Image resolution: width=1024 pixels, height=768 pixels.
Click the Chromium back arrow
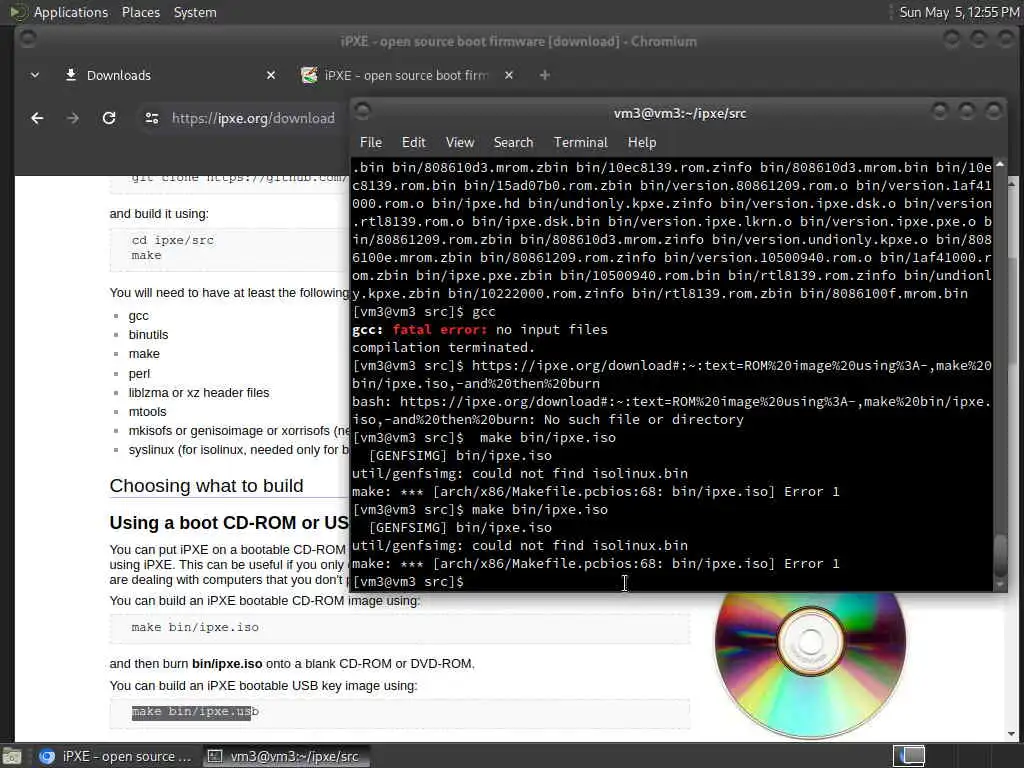click(x=37, y=118)
